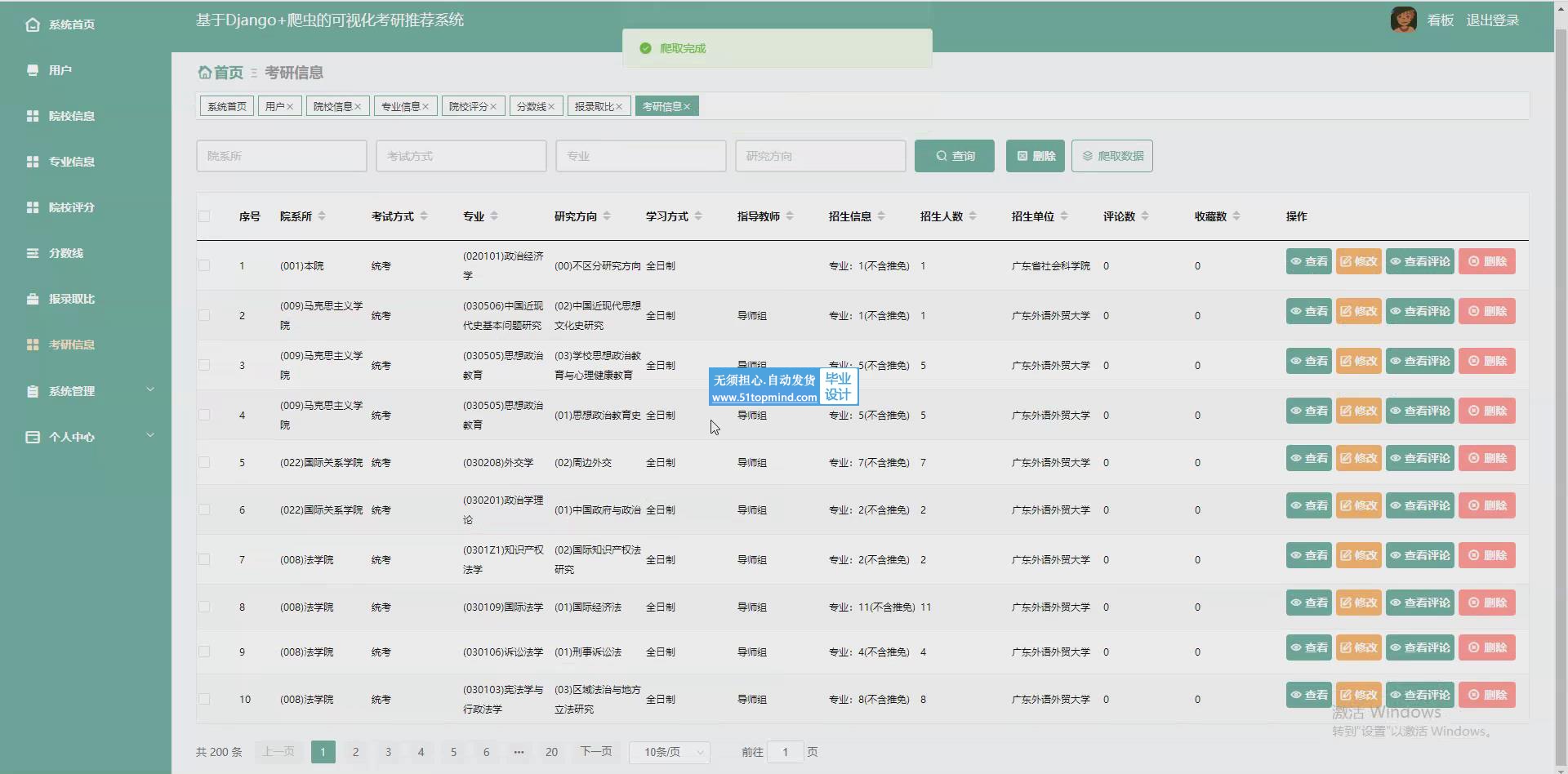
Task: Edit row 2 with 修改 button
Action: 1359,311
